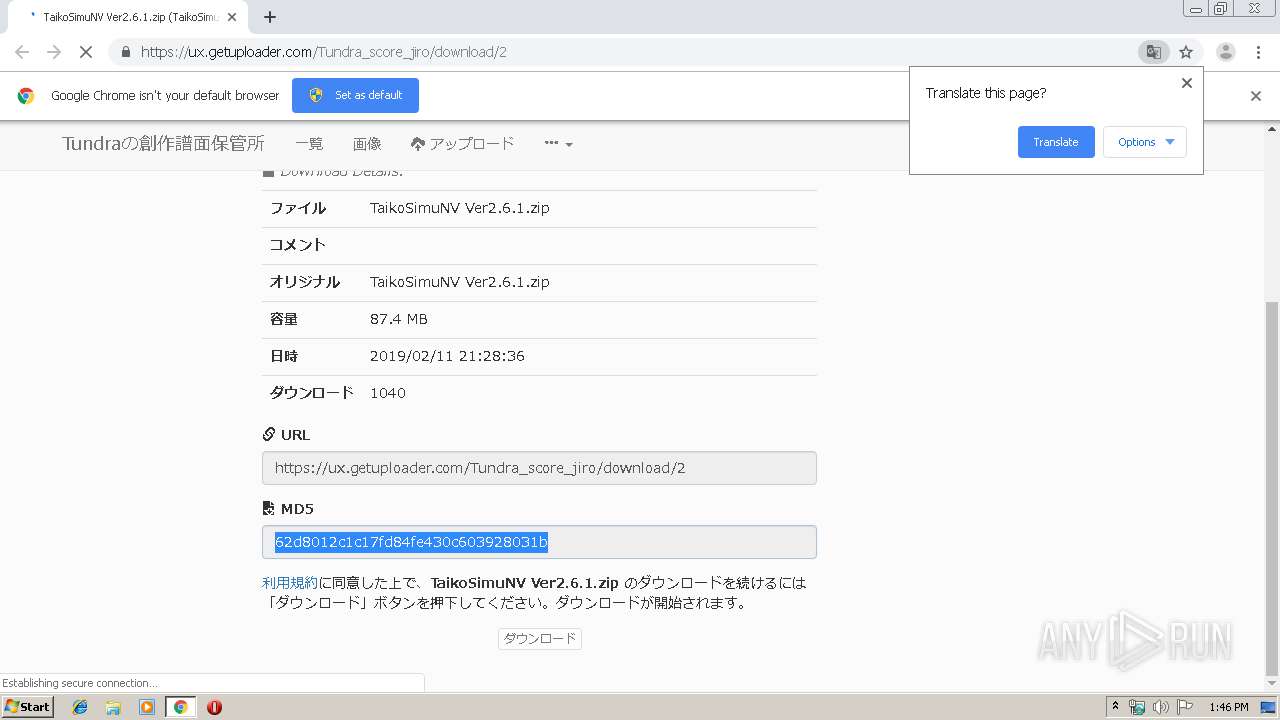Close the TaikoSimuNV browser tab

pyautogui.click(x=233, y=17)
